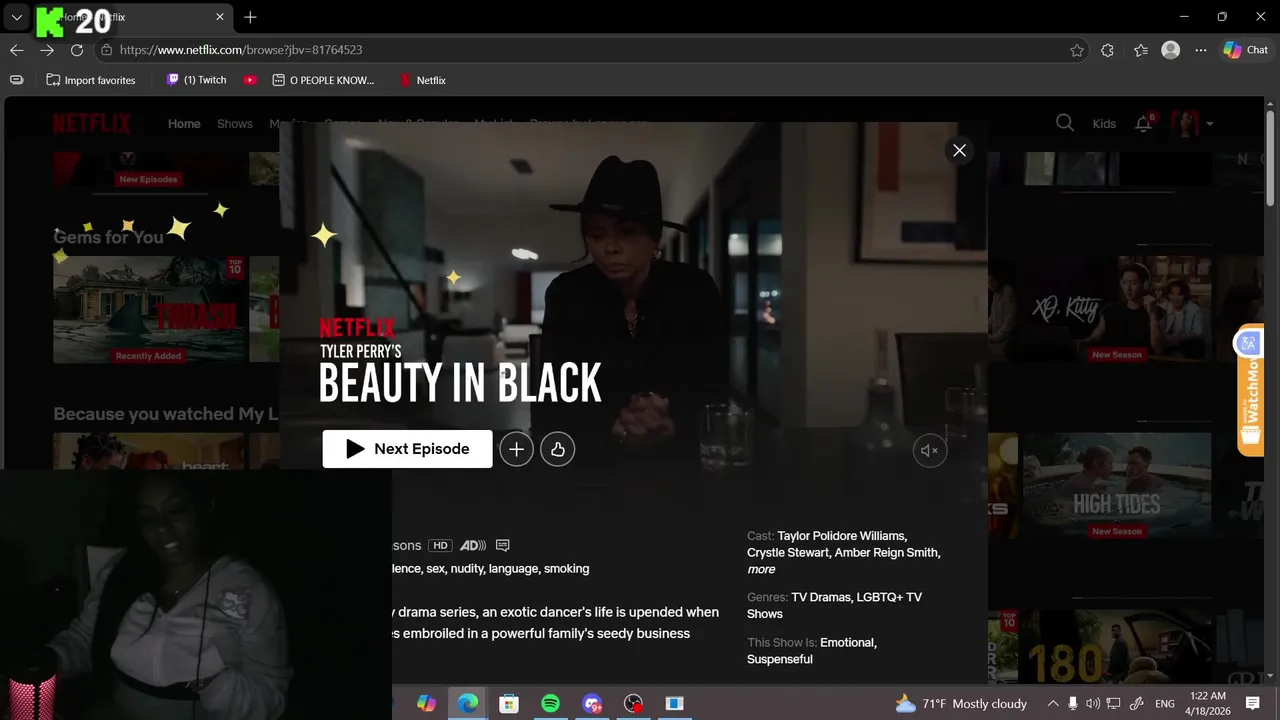Open Microsoft Store from the taskbar

[509, 704]
